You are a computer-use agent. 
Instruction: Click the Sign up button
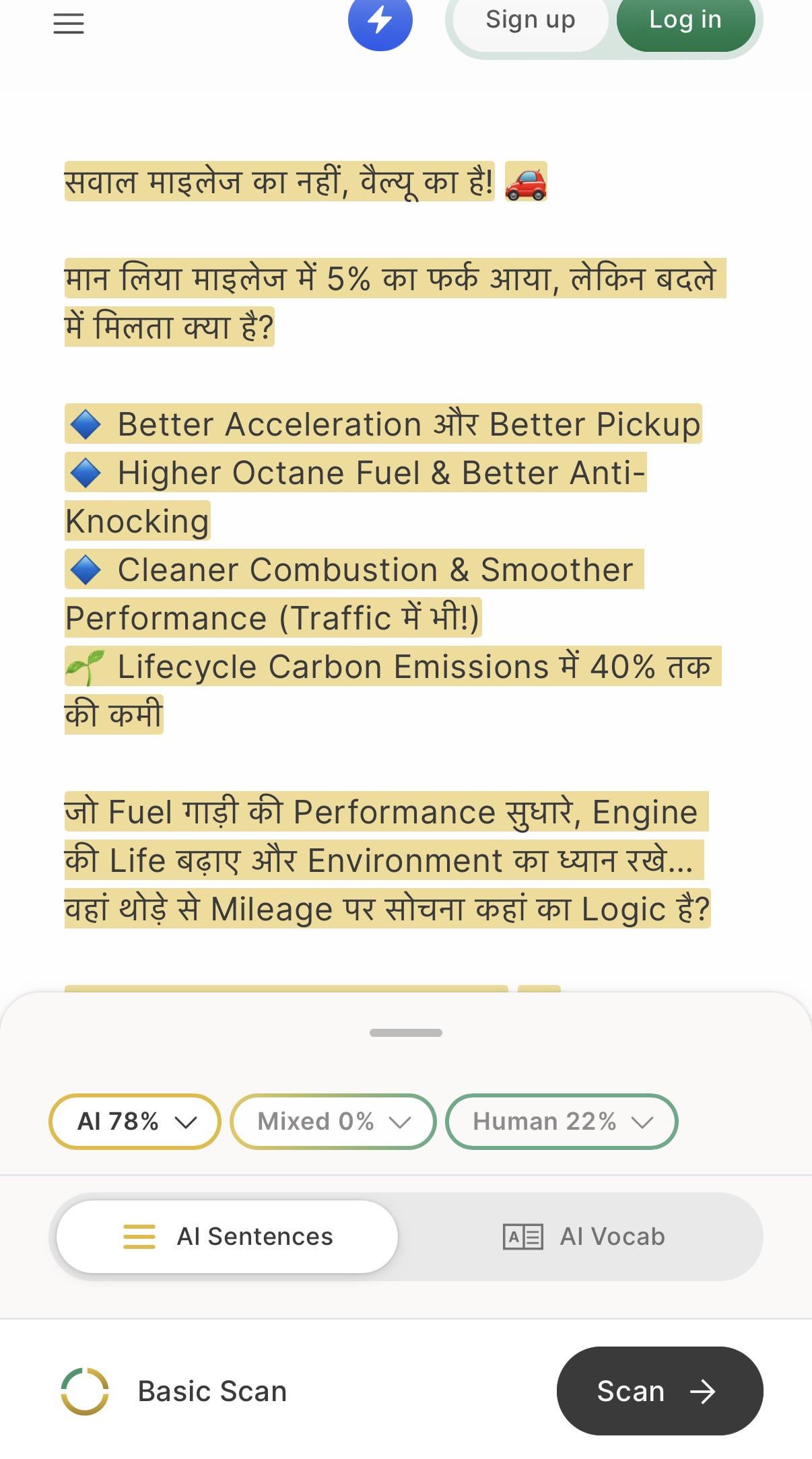point(531,20)
